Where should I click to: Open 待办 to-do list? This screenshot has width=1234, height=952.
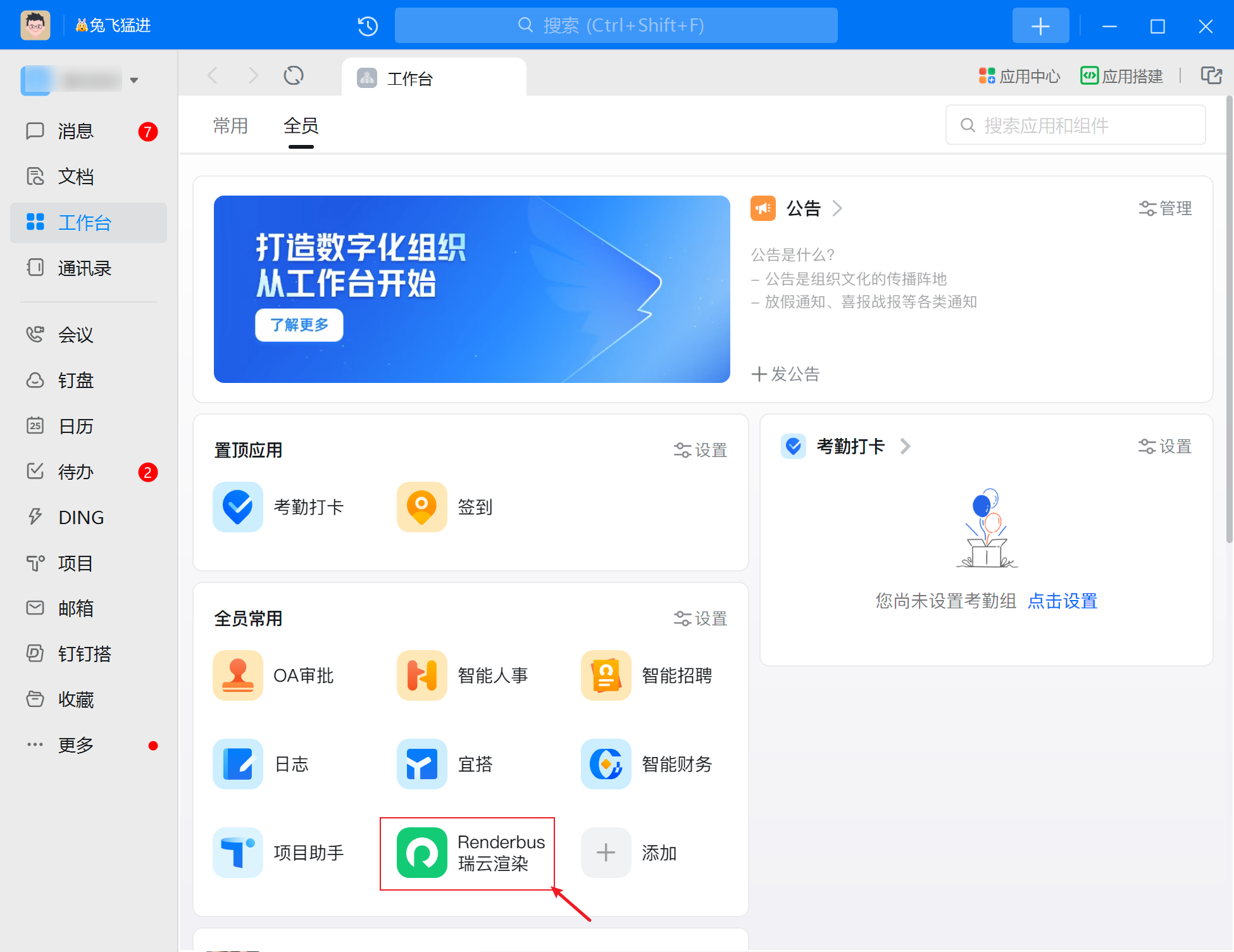point(89,472)
